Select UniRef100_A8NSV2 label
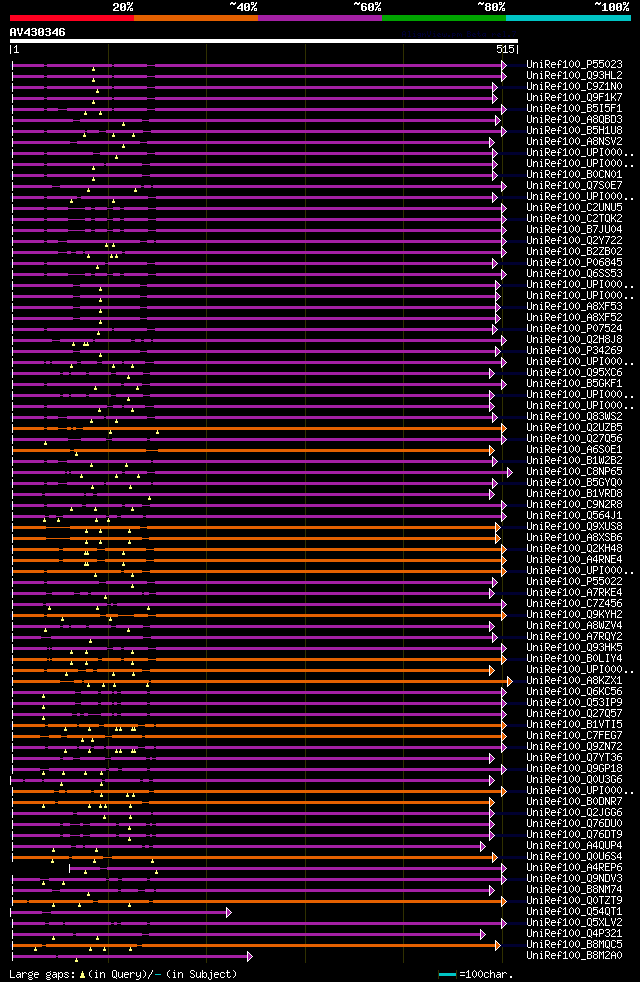 (574, 142)
